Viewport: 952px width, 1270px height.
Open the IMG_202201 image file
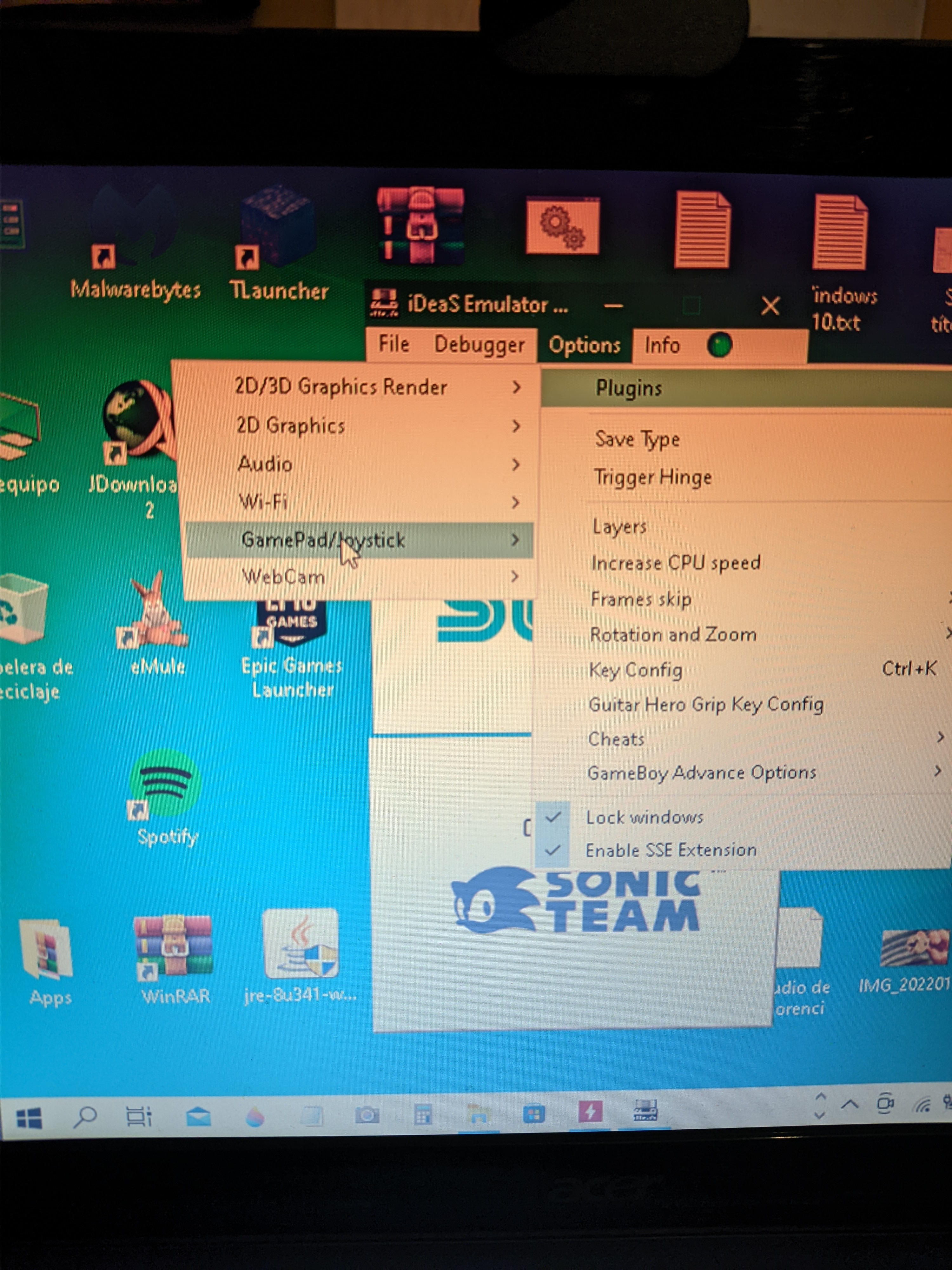[912, 962]
